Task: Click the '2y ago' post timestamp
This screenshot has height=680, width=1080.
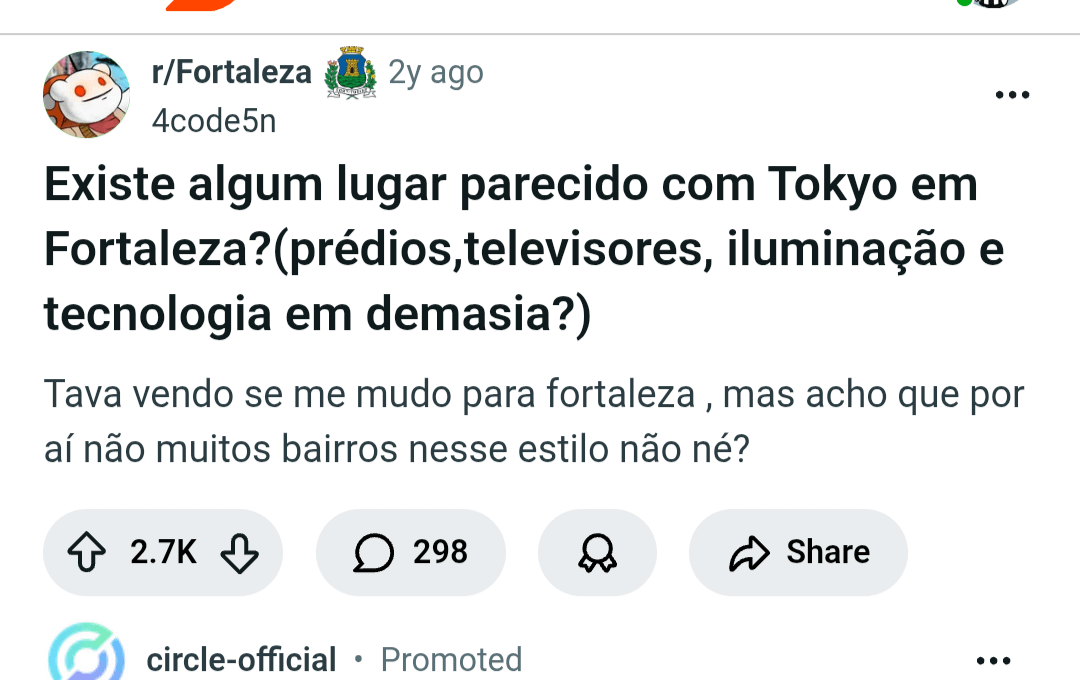Action: pyautogui.click(x=435, y=73)
